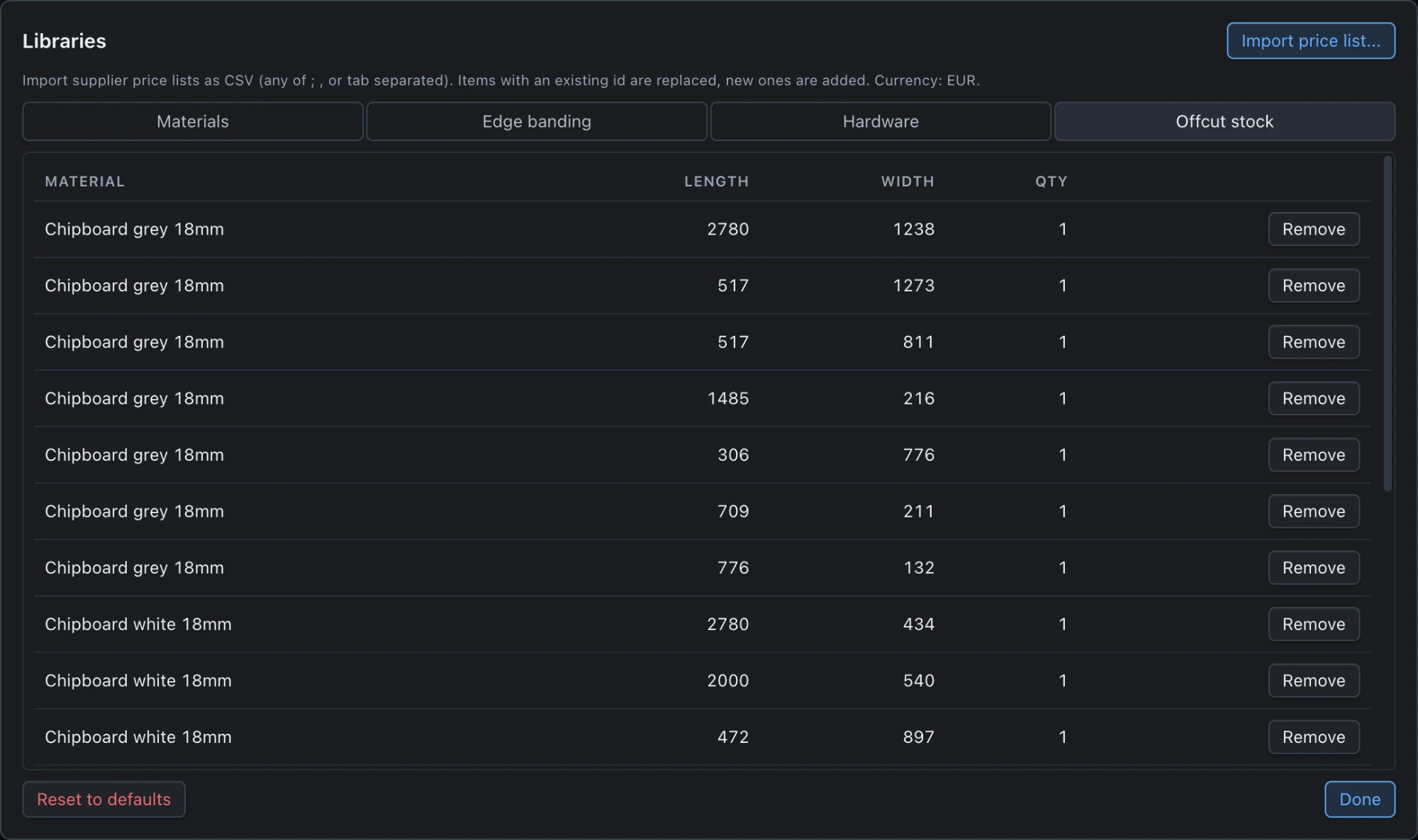Remove the white chipboard 472 x 897 offcut
Screen dimensions: 1418x840
(1313, 737)
